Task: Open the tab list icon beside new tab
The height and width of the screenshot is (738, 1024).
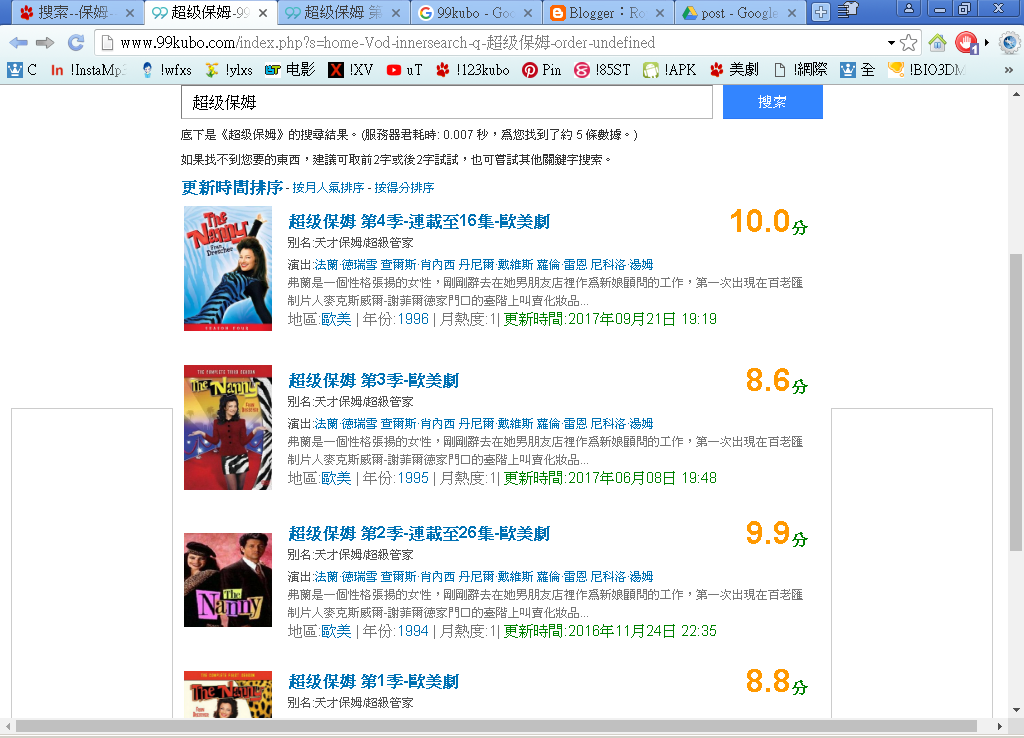Action: tap(847, 11)
